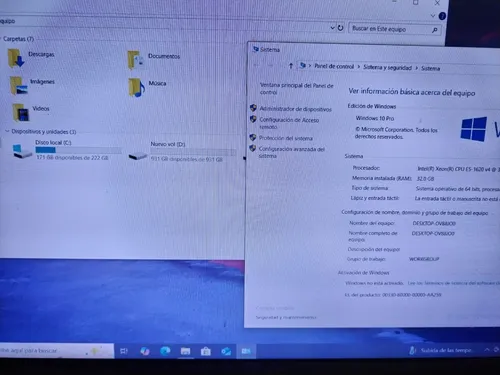Click the Disco local (C:) usage bar
Image resolution: width=500 pixels, height=375 pixels.
[x=79, y=150]
